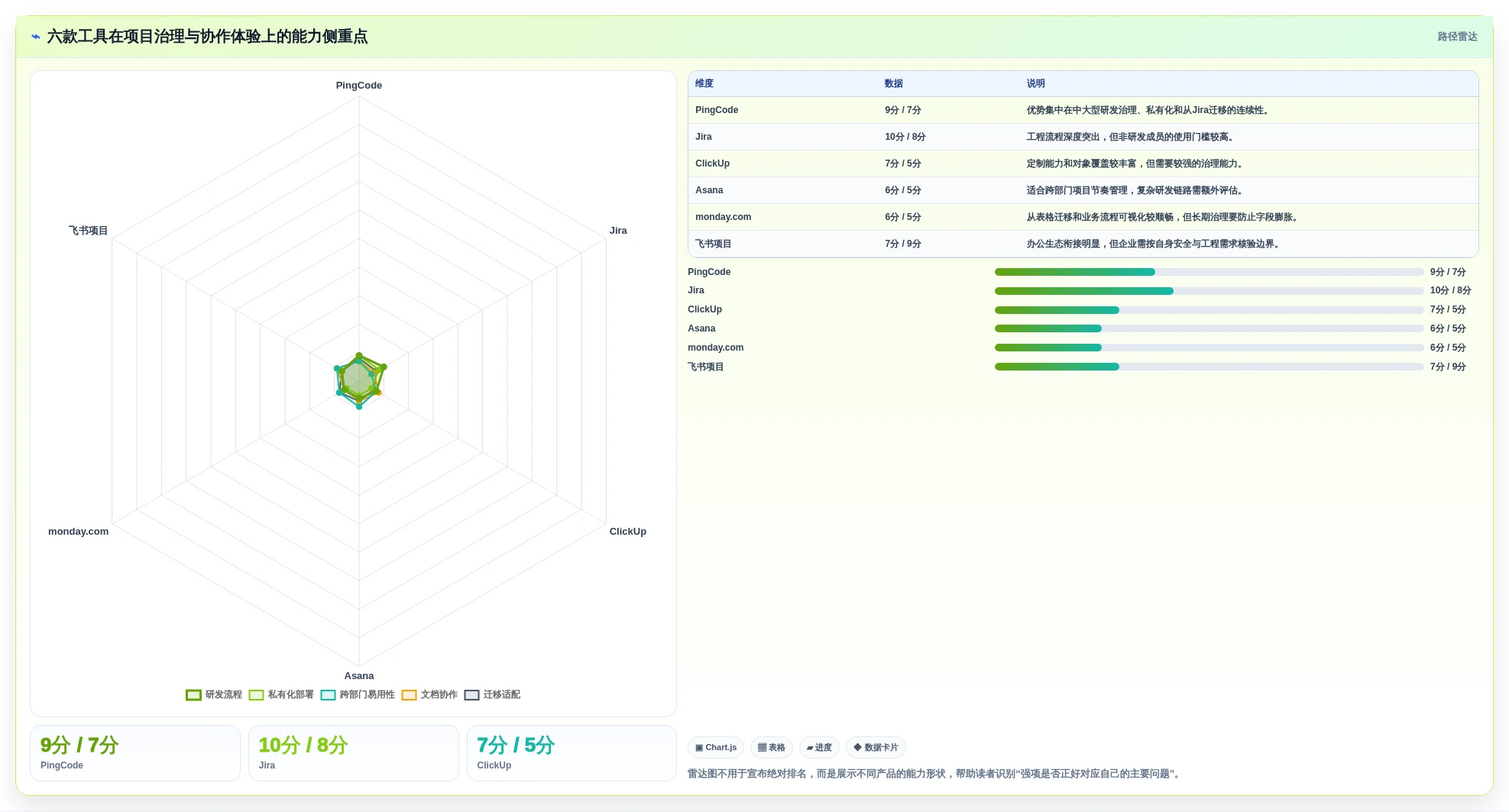
Task: Click the radar data polygon at chart center
Action: pos(358,379)
